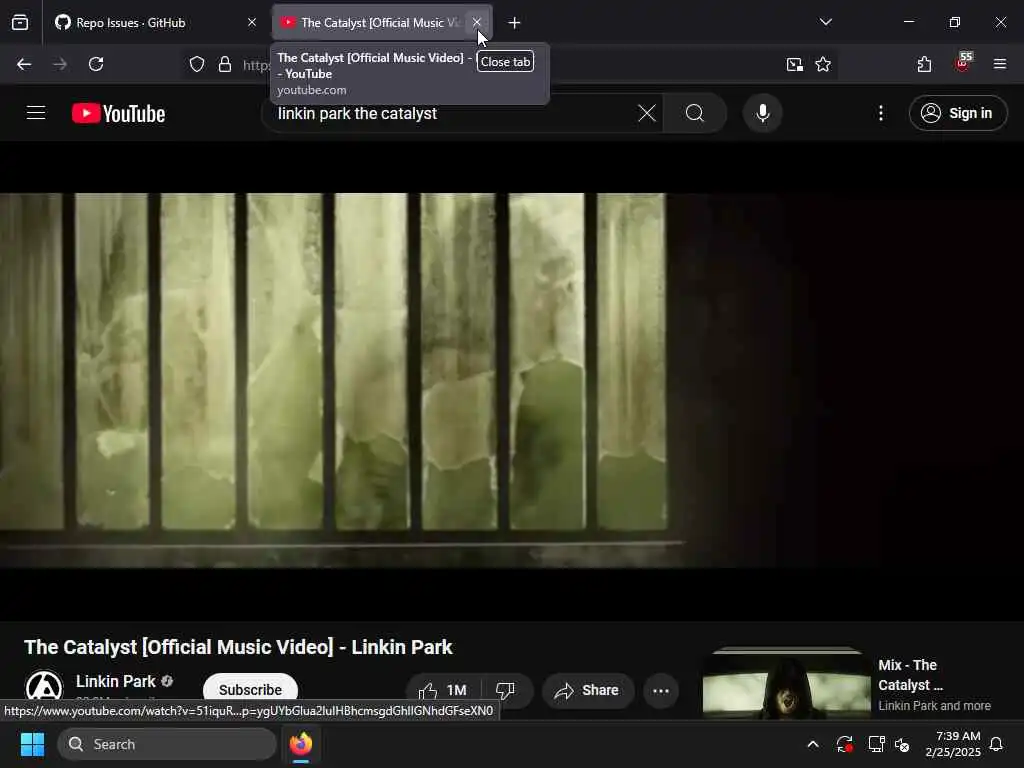Screen dimensions: 1024x768
Task: Dislike this video
Action: tap(506, 690)
